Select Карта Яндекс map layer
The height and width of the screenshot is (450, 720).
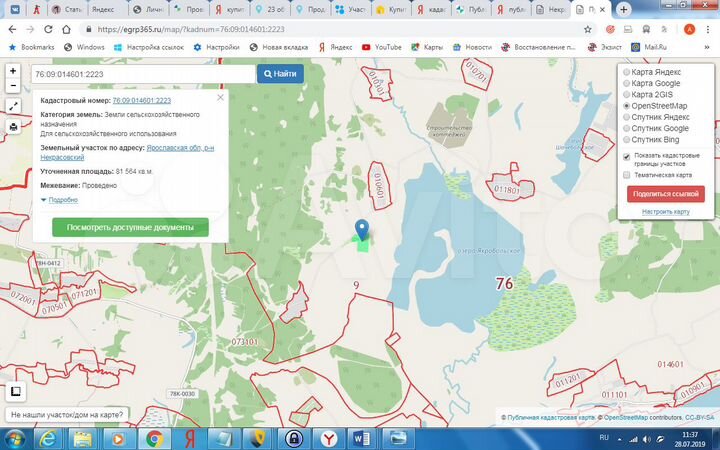(627, 72)
